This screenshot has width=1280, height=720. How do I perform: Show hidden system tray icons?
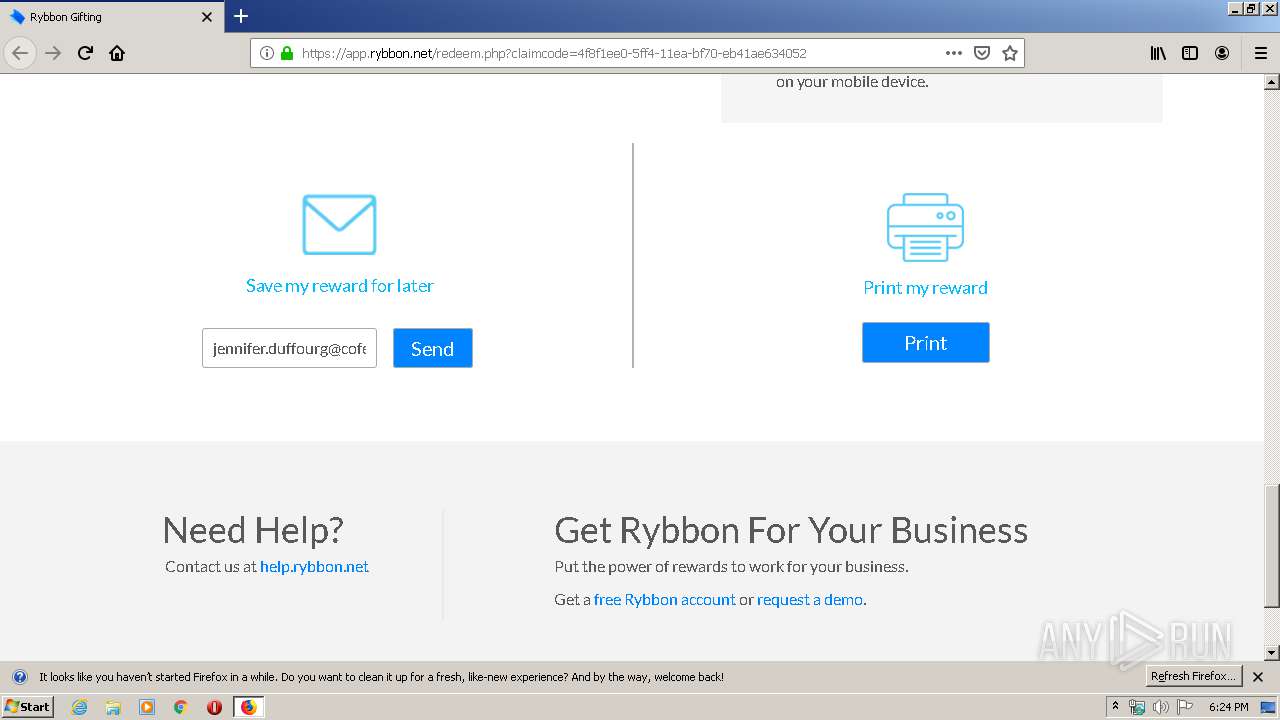[x=1115, y=707]
